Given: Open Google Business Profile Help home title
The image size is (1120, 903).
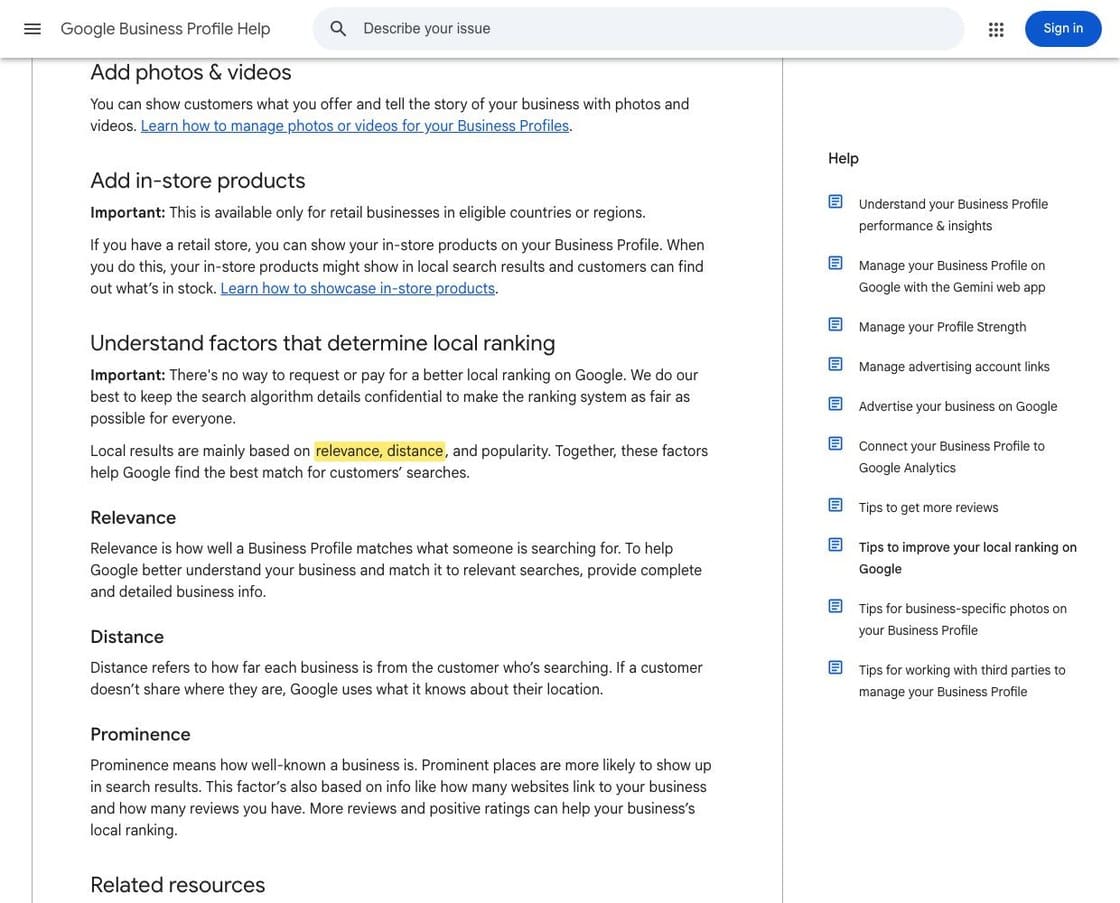Looking at the screenshot, I should point(165,29).
